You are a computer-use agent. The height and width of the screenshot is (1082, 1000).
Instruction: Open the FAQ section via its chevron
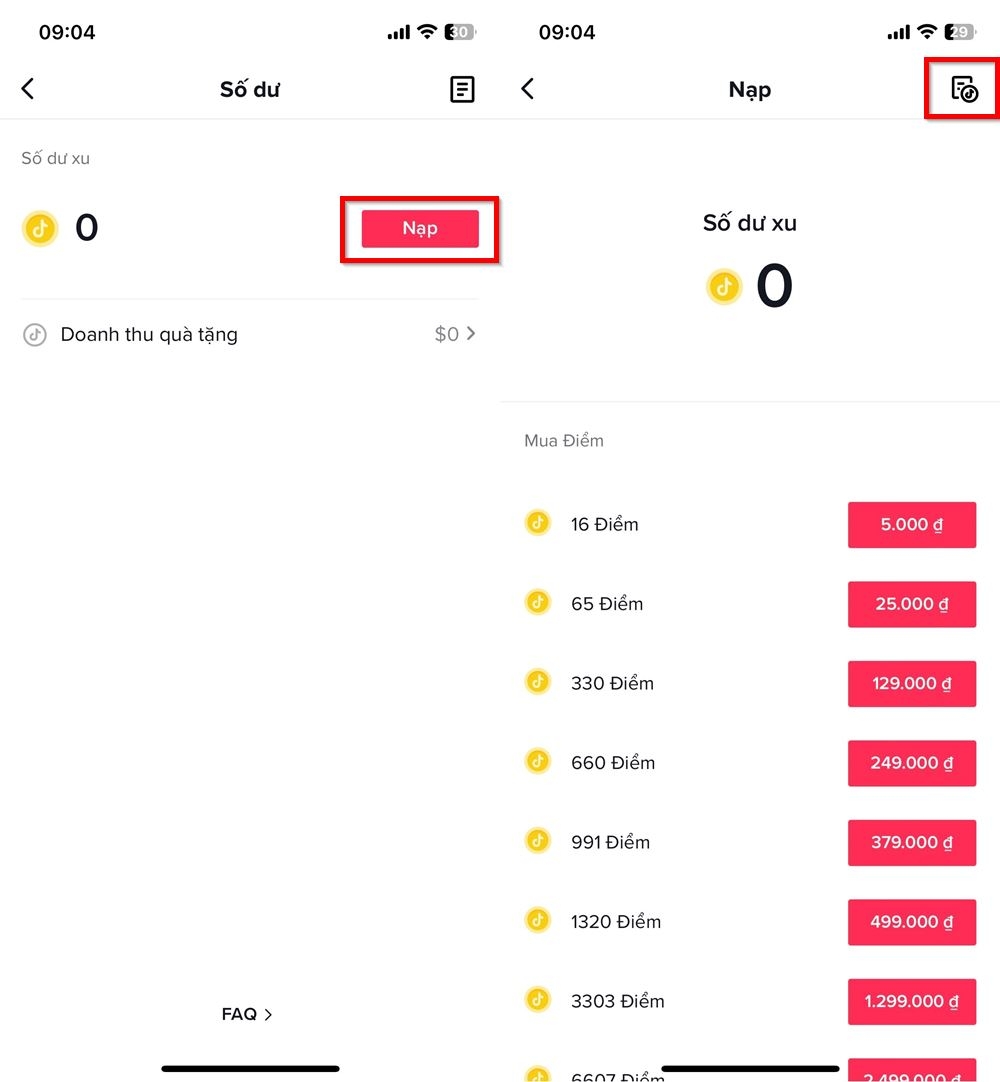pyautogui.click(x=245, y=1014)
